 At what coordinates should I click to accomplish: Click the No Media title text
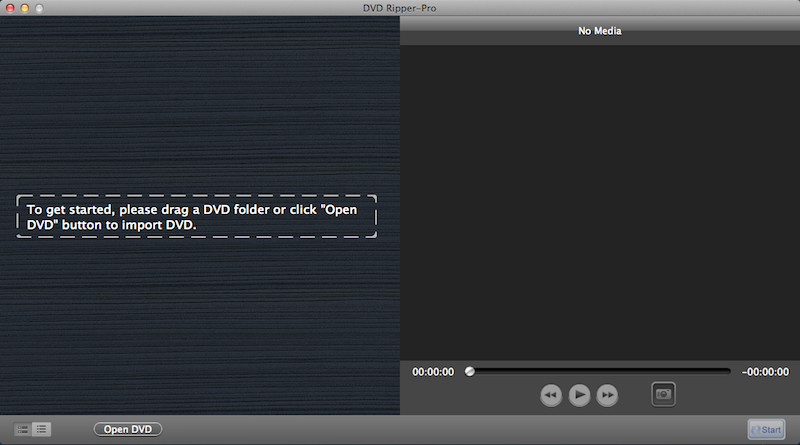pyautogui.click(x=599, y=31)
